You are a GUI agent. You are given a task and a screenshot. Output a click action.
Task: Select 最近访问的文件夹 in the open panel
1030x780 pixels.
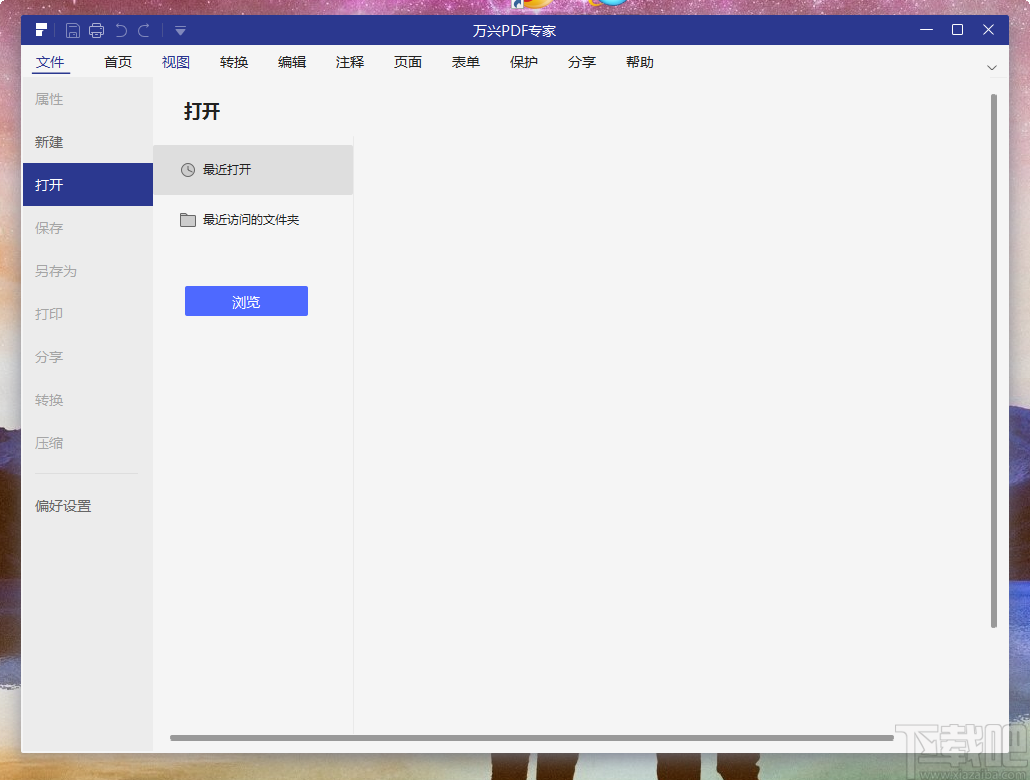(x=250, y=220)
